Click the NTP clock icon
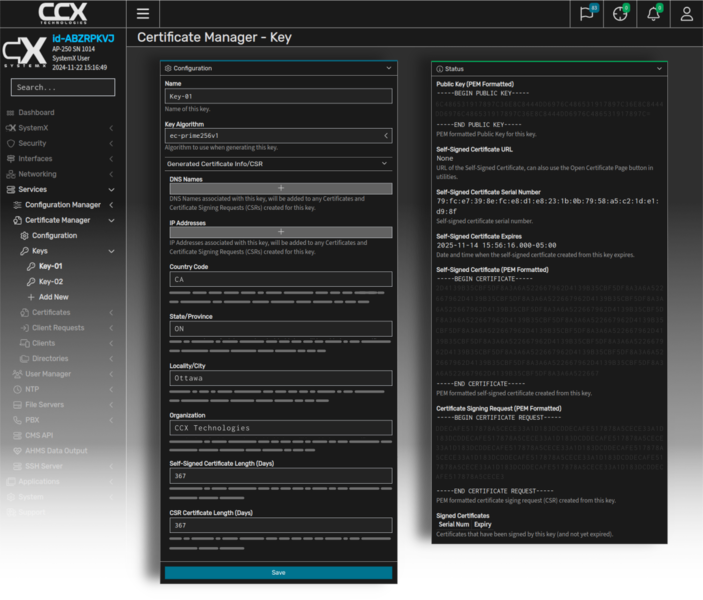 tap(17, 389)
